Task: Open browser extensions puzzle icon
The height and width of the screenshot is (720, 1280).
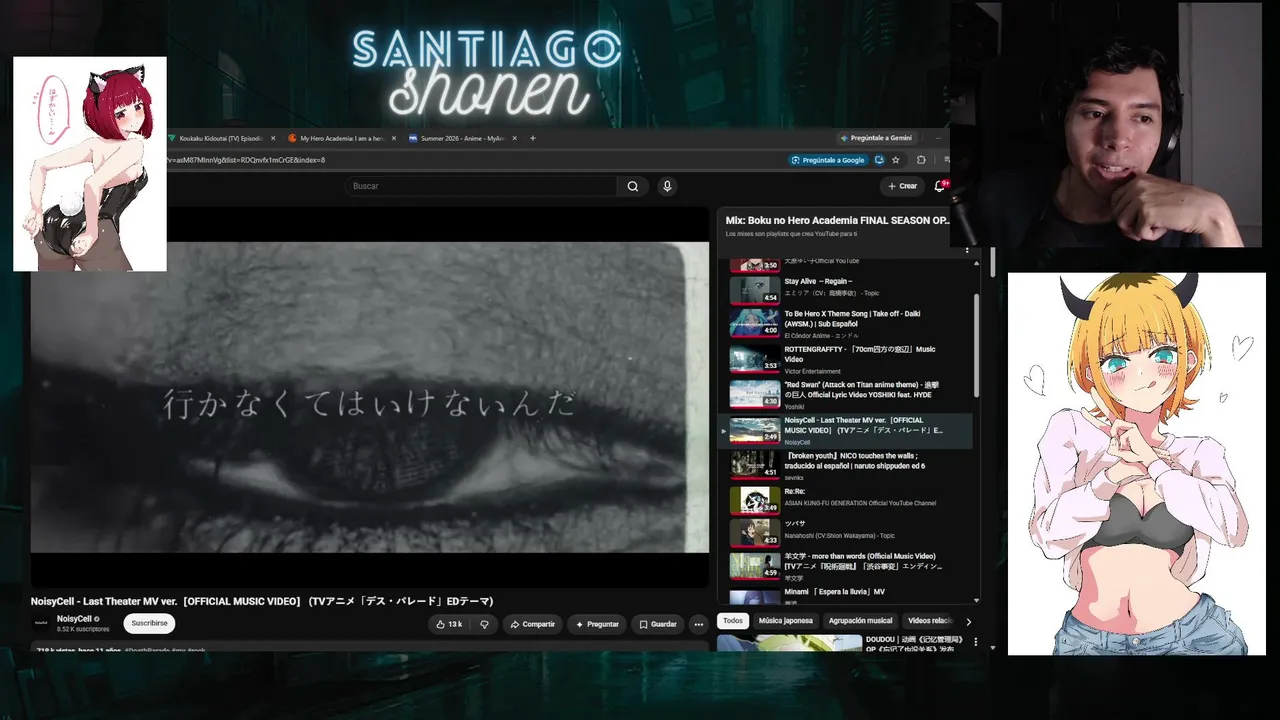Action: click(x=921, y=160)
